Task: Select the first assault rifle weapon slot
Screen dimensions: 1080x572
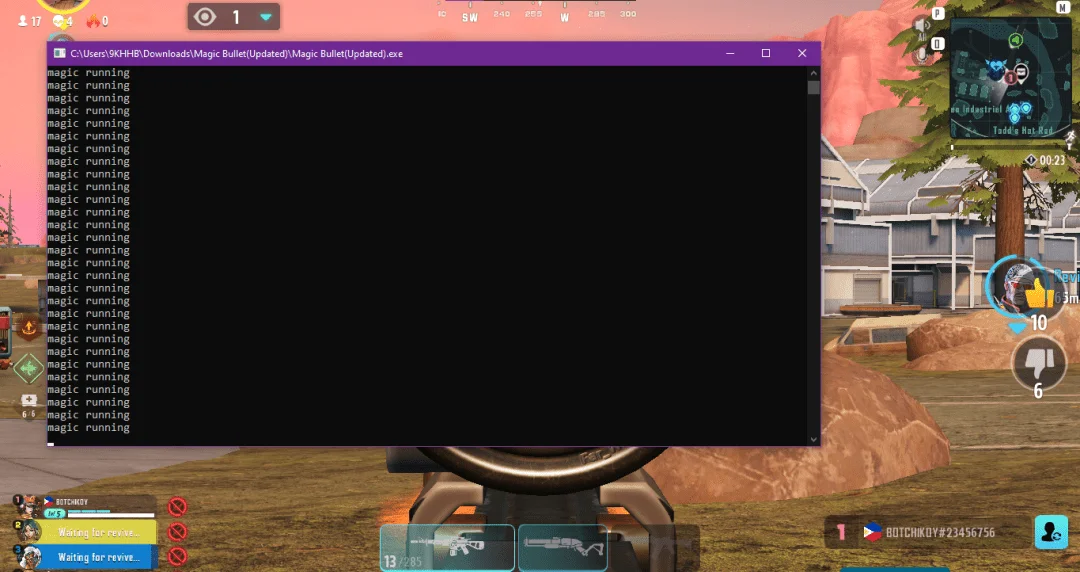Action: click(x=447, y=547)
